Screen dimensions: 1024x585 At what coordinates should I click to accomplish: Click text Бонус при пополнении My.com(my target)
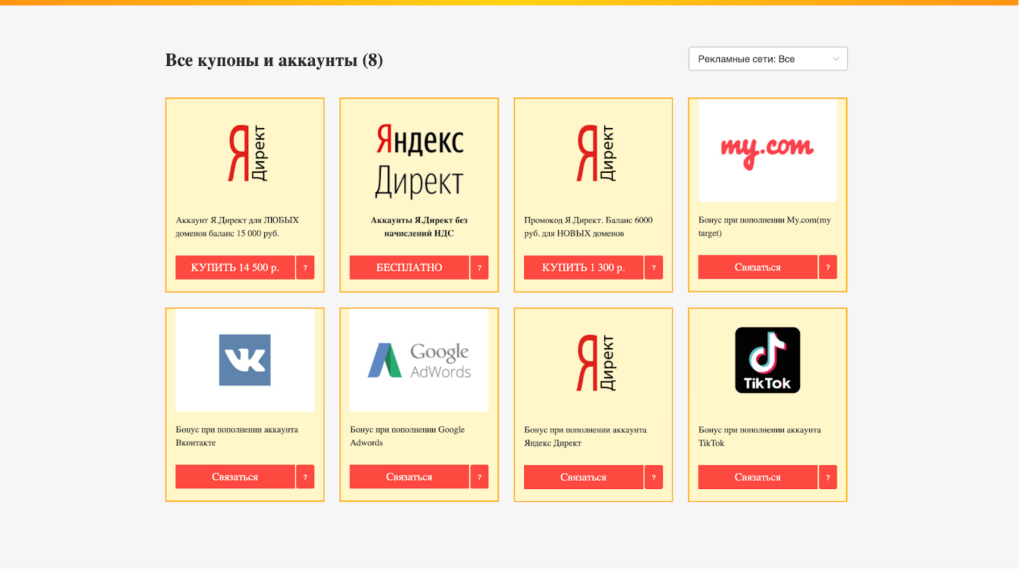[x=765, y=227]
